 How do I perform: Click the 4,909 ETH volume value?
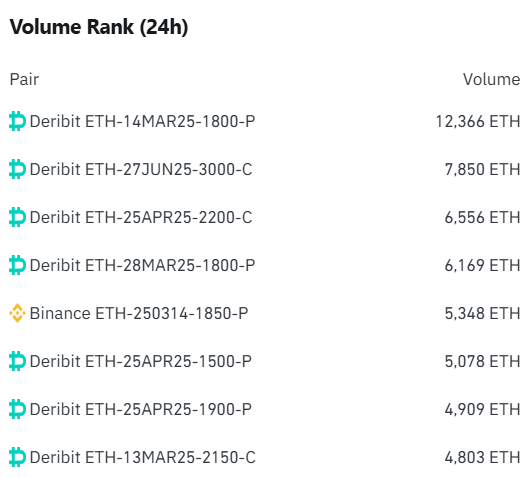click(x=482, y=409)
